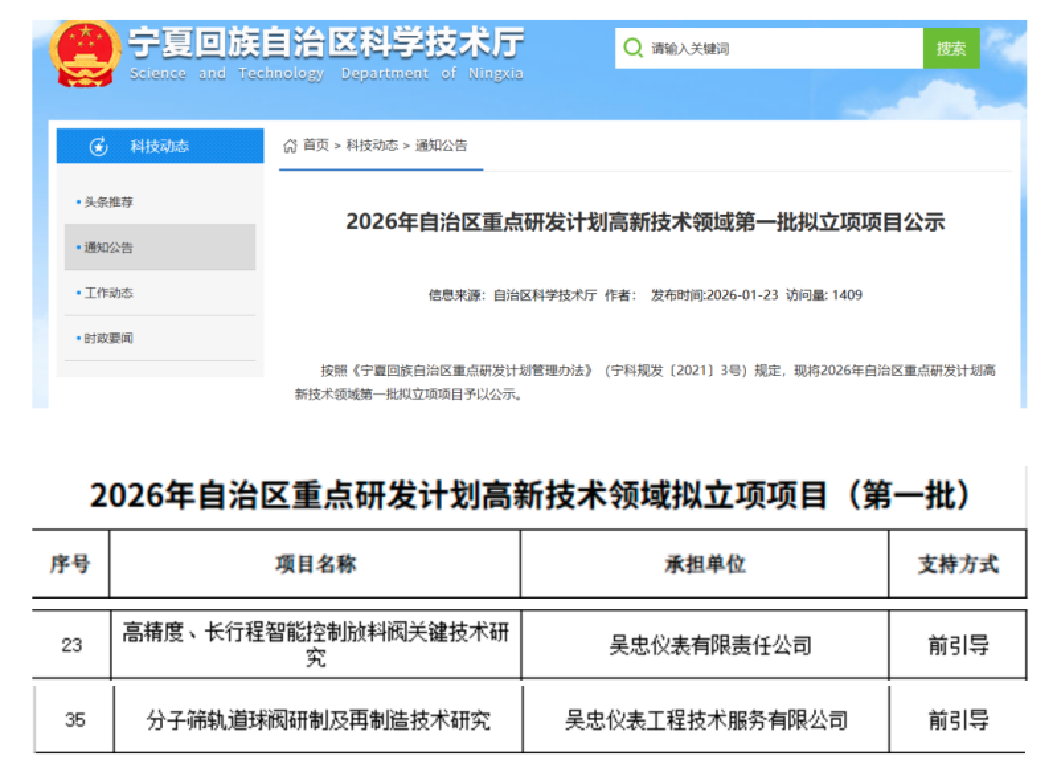Click the national emblem logo
The height and width of the screenshot is (768, 1057).
[84, 54]
